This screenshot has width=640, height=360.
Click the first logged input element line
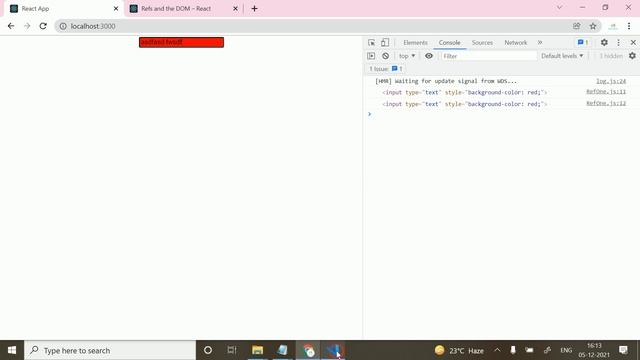coord(464,93)
